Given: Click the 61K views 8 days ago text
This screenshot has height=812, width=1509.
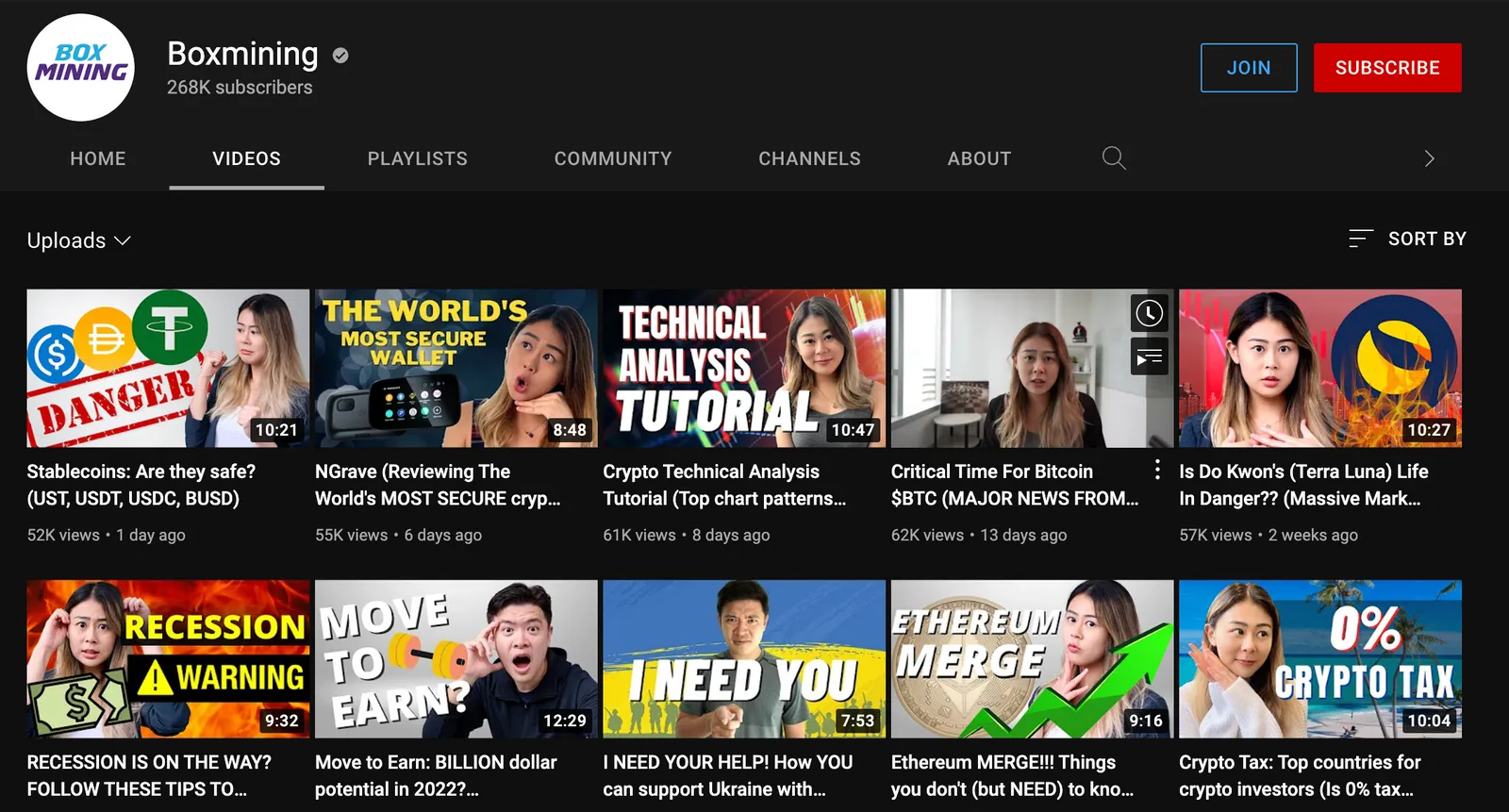Looking at the screenshot, I should pos(687,535).
